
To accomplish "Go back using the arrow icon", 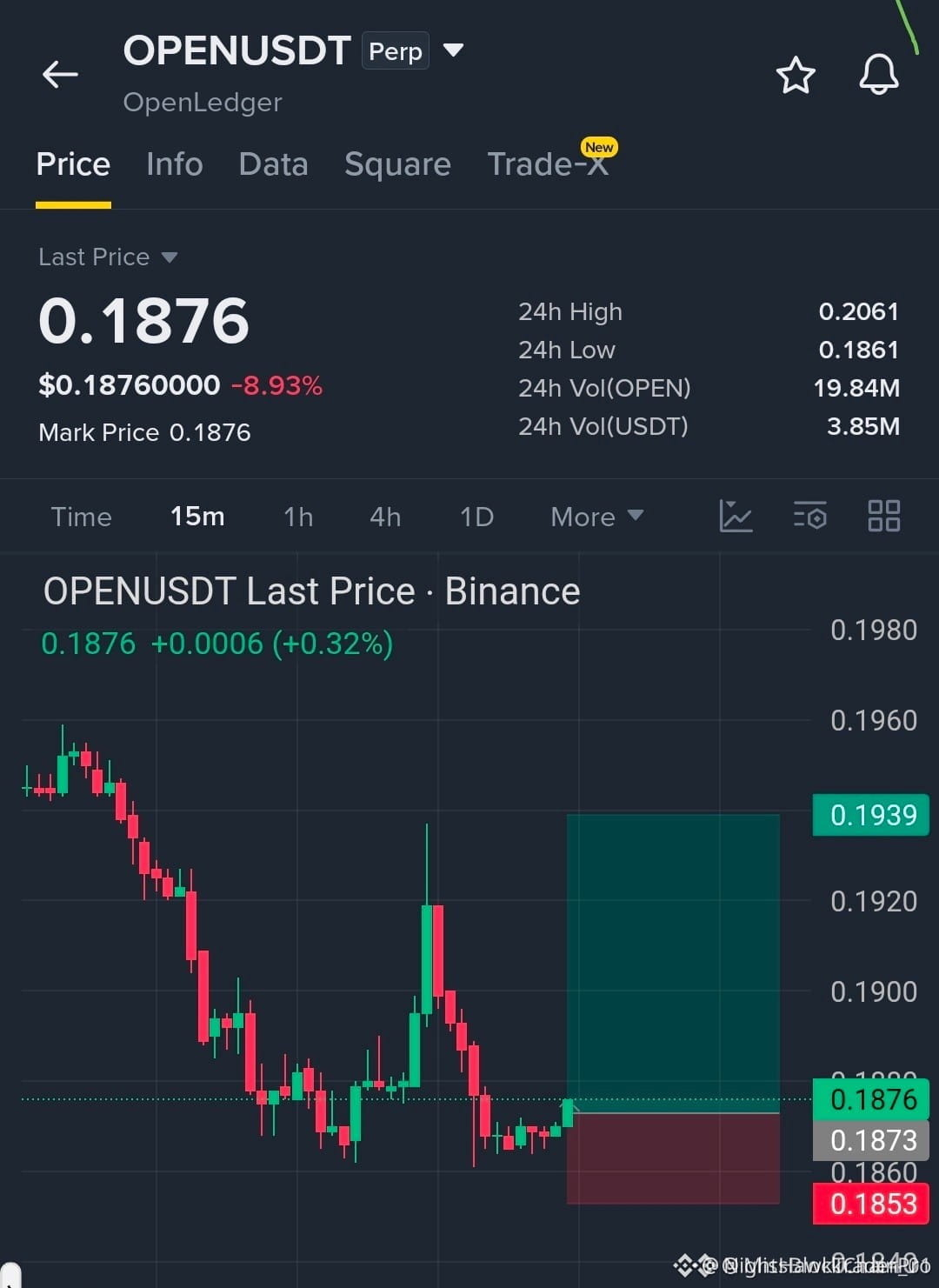I will (x=60, y=75).
